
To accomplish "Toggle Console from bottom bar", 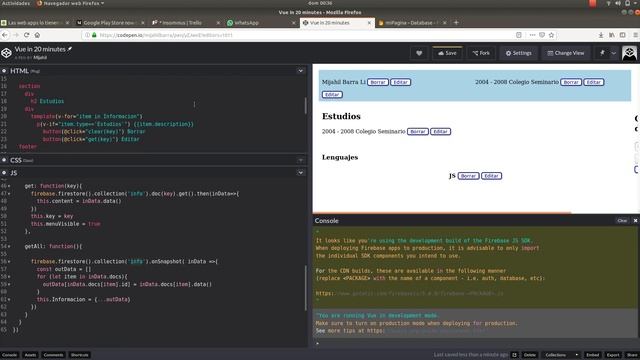I will tap(9, 355).
